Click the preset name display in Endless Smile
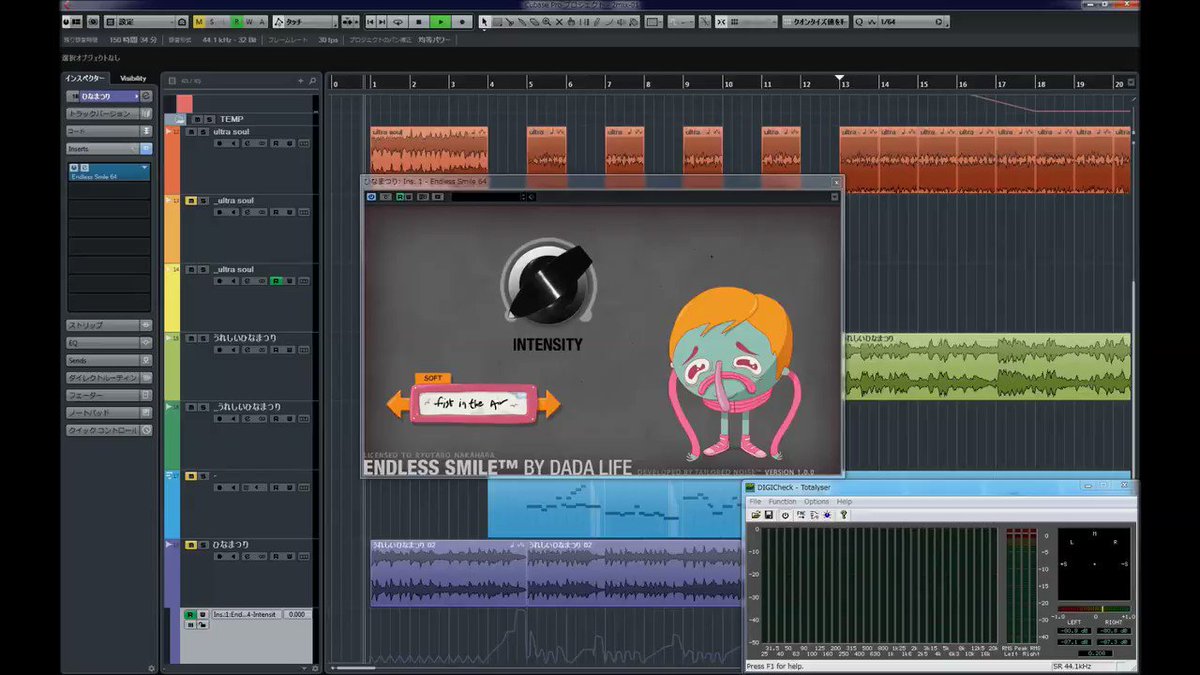Image resolution: width=1200 pixels, height=675 pixels. point(475,404)
